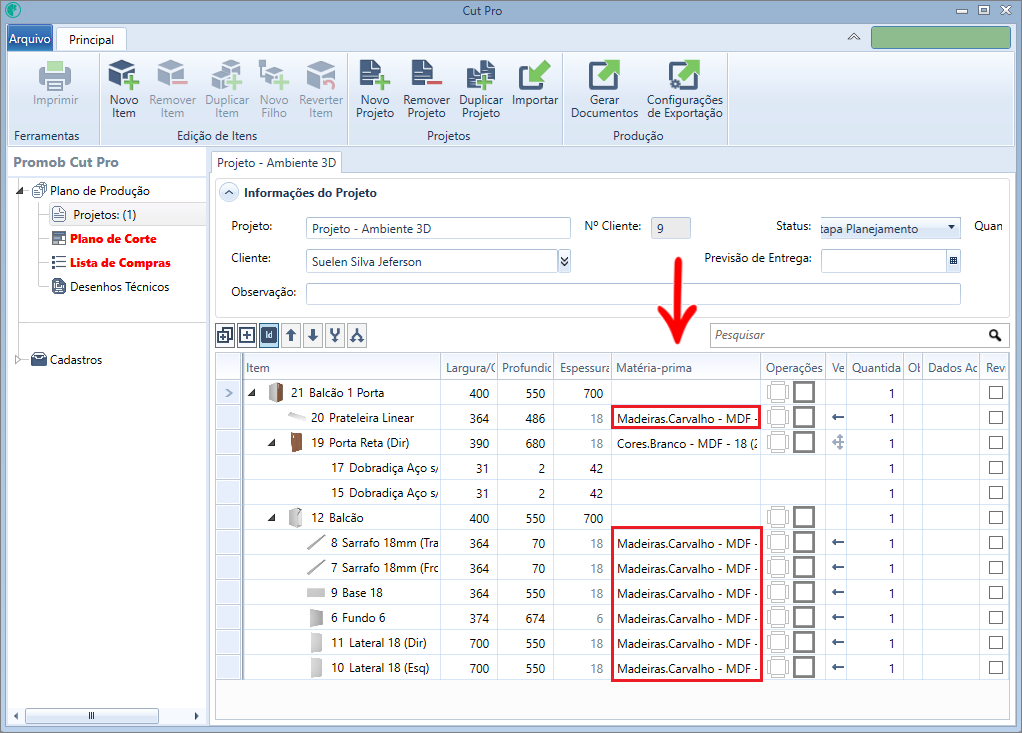Click the Operações column header
Viewport: 1022px width, 733px height.
[793, 367]
